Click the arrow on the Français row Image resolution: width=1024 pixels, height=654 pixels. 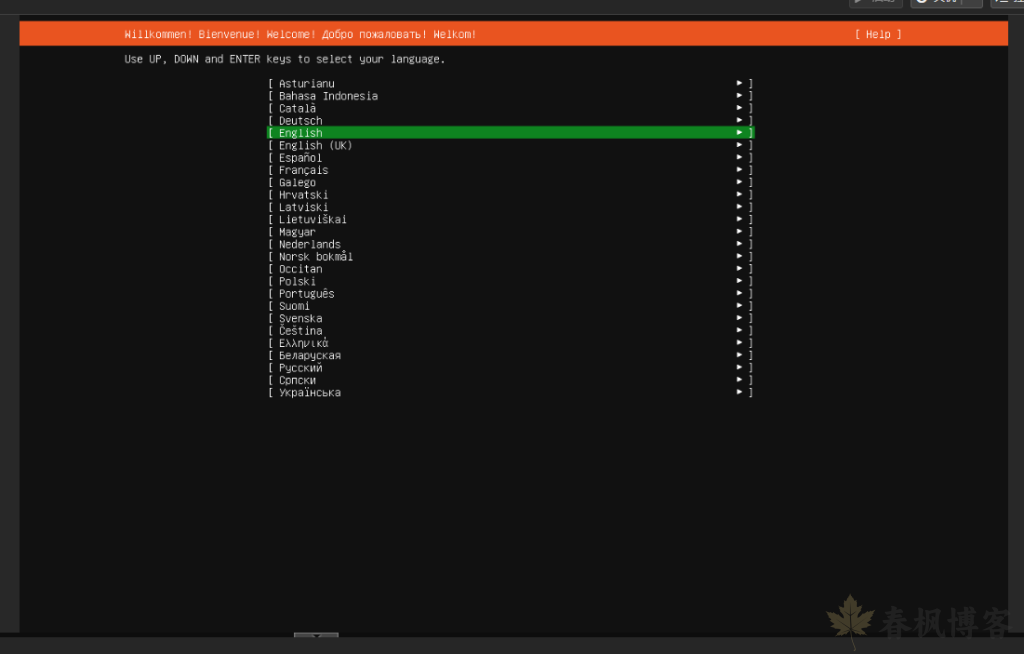(739, 169)
